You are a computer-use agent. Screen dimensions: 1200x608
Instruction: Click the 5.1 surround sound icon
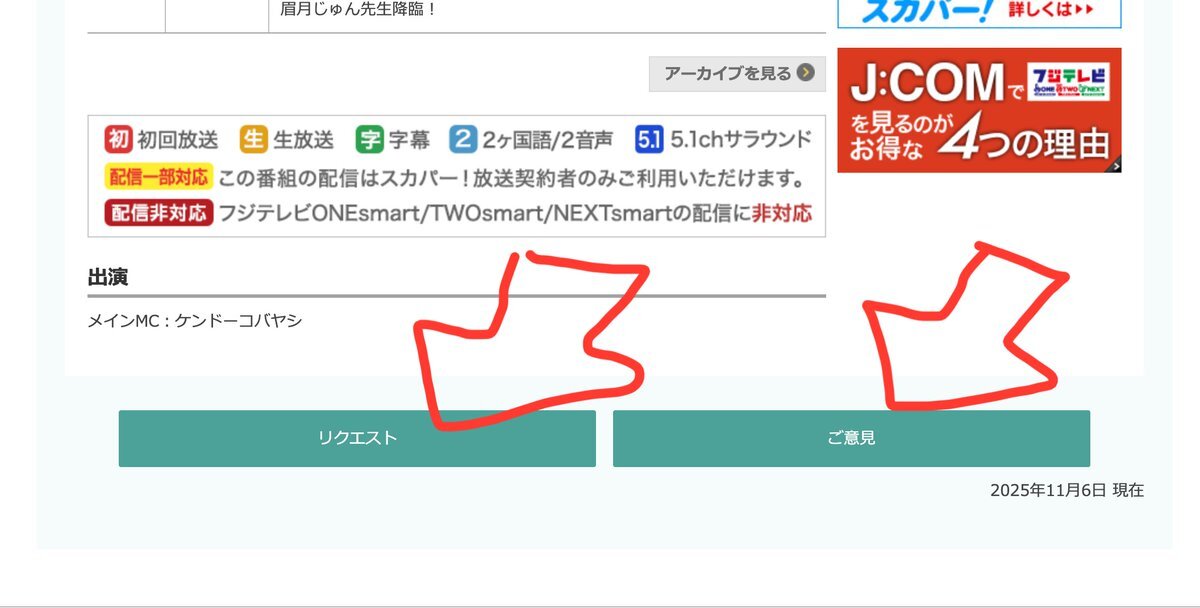tap(649, 139)
